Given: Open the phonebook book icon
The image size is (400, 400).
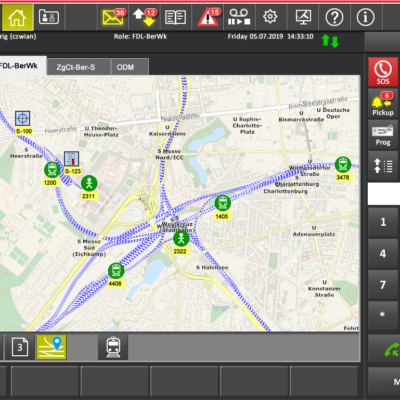Looking at the screenshot, I should 176,17.
